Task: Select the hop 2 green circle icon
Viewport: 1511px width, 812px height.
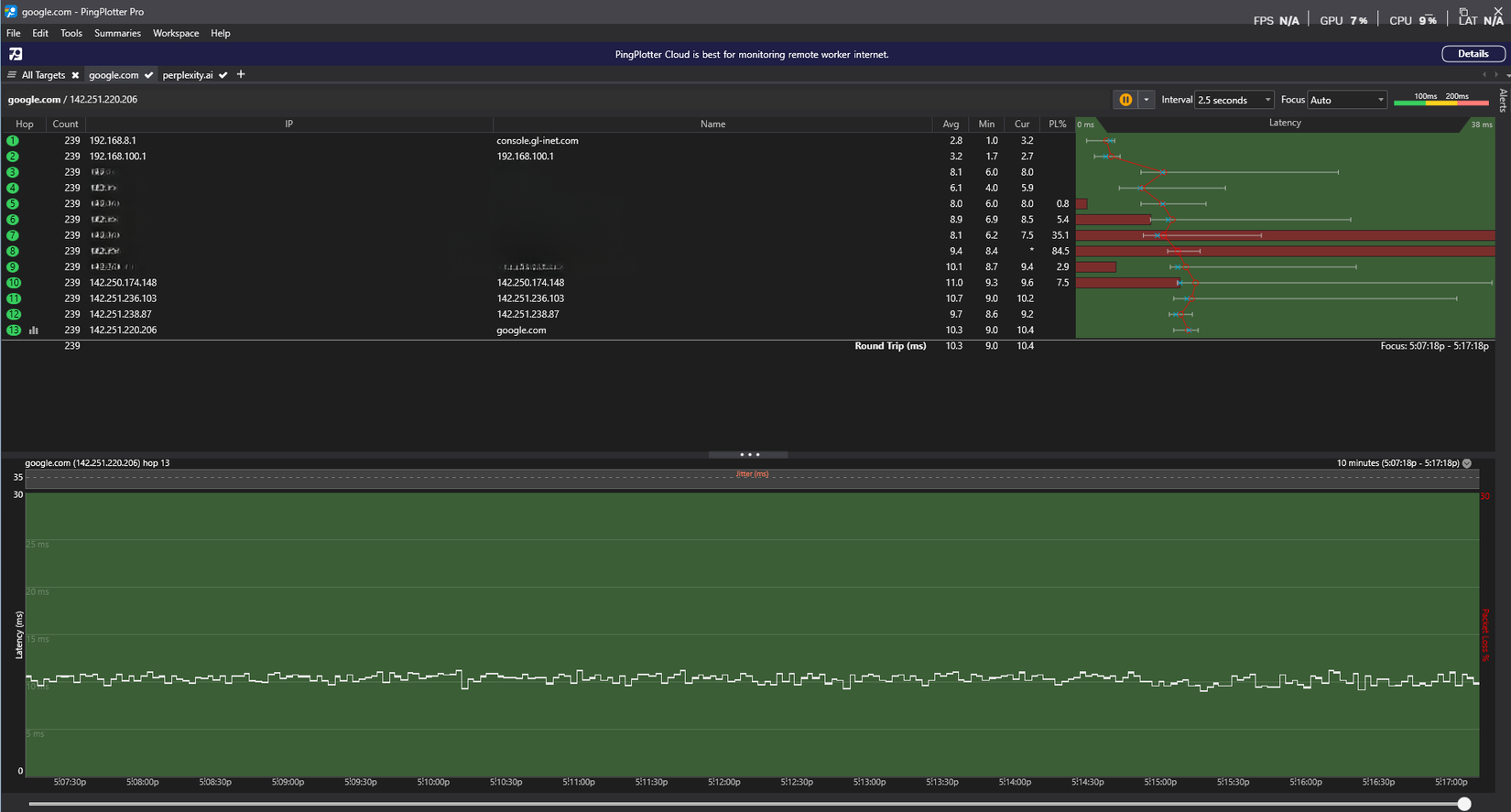Action: pos(13,157)
